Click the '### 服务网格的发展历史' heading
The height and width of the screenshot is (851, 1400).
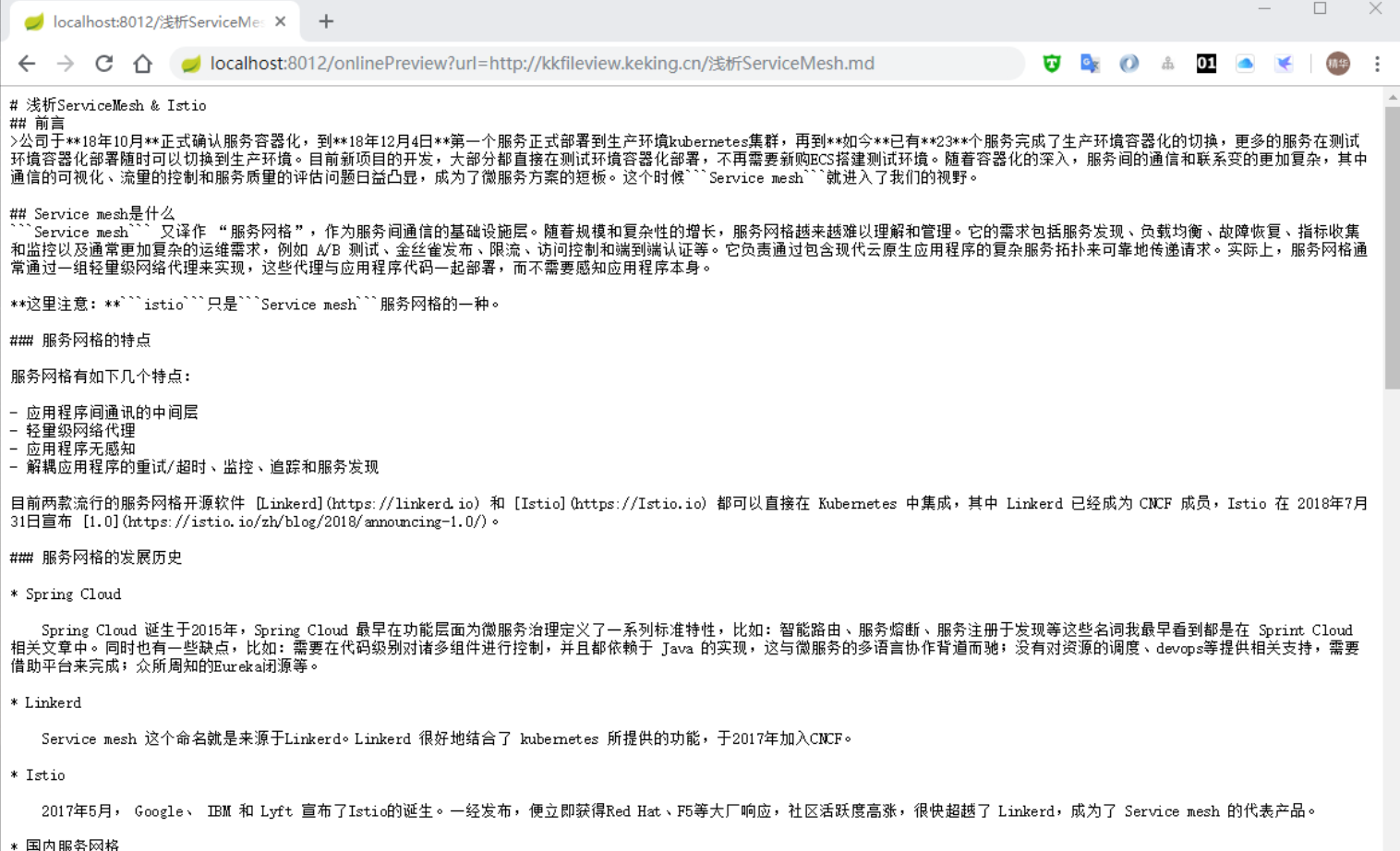click(x=96, y=557)
